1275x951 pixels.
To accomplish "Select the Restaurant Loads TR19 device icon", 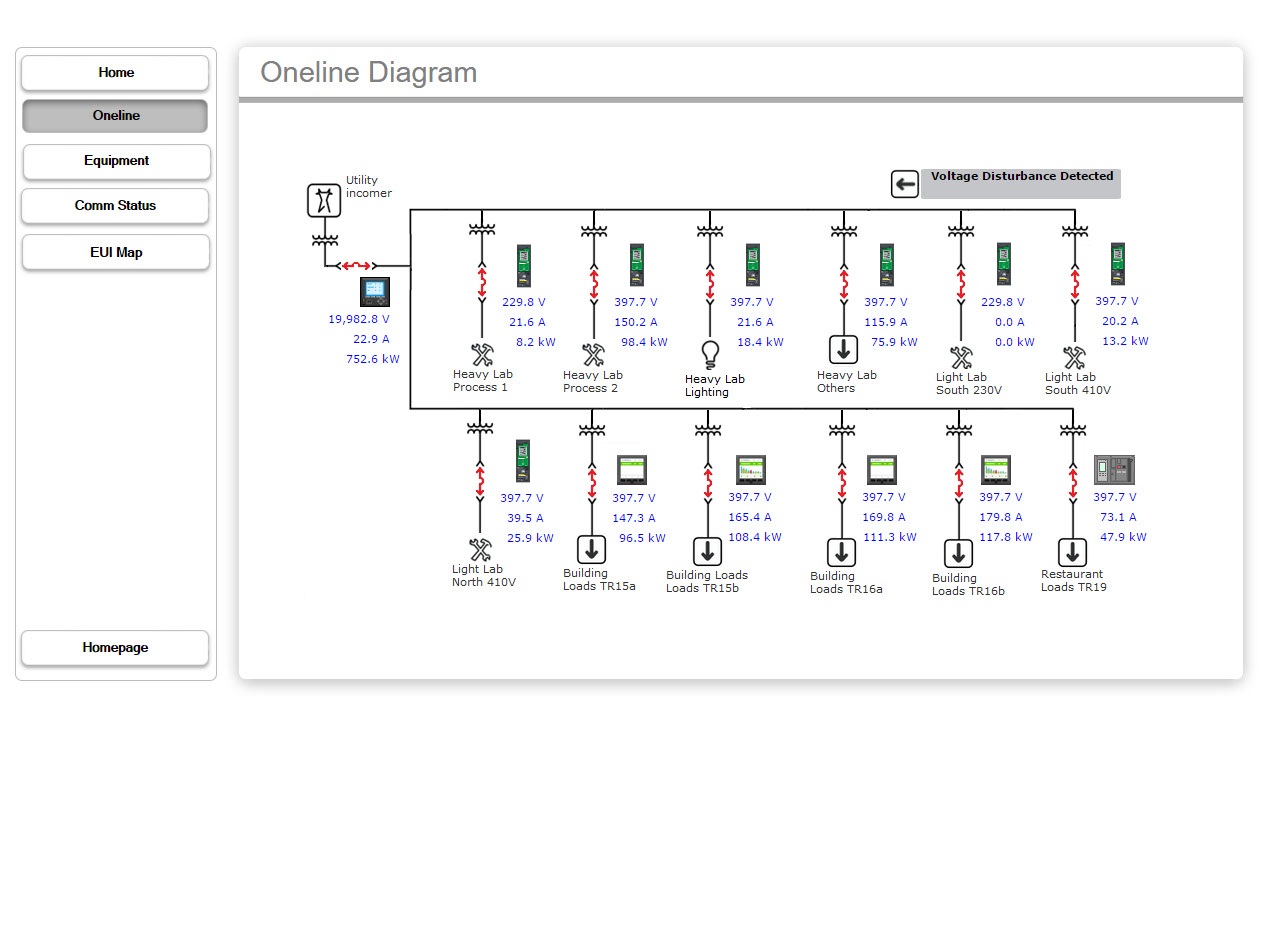I will (x=1113, y=469).
